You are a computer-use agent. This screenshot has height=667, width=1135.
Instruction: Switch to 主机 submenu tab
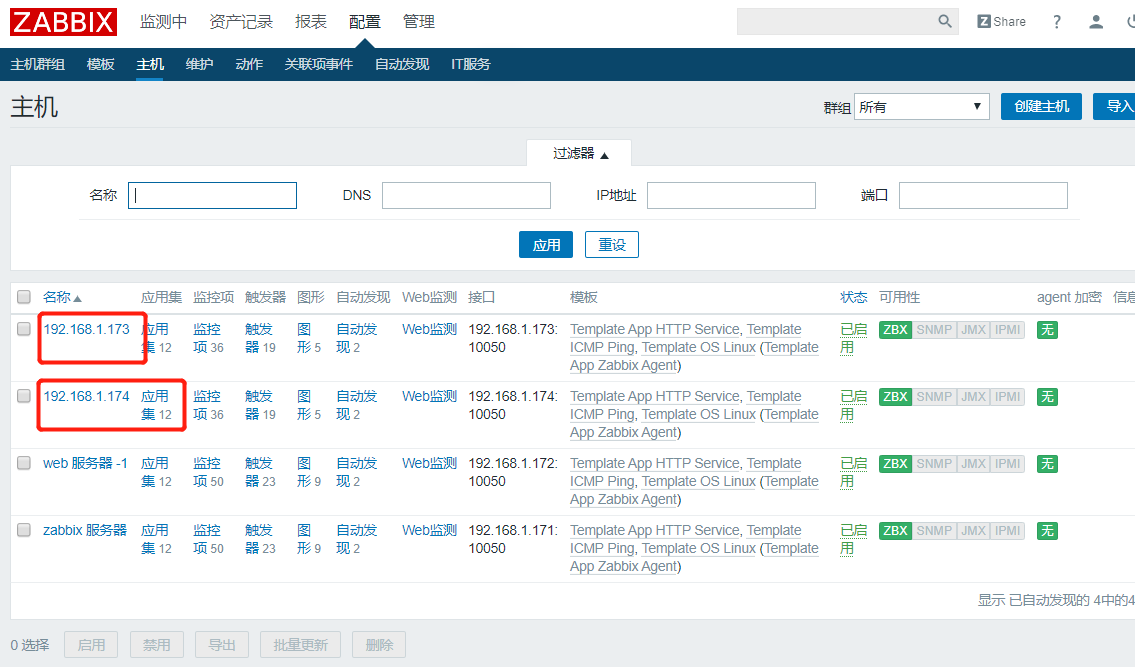[150, 64]
